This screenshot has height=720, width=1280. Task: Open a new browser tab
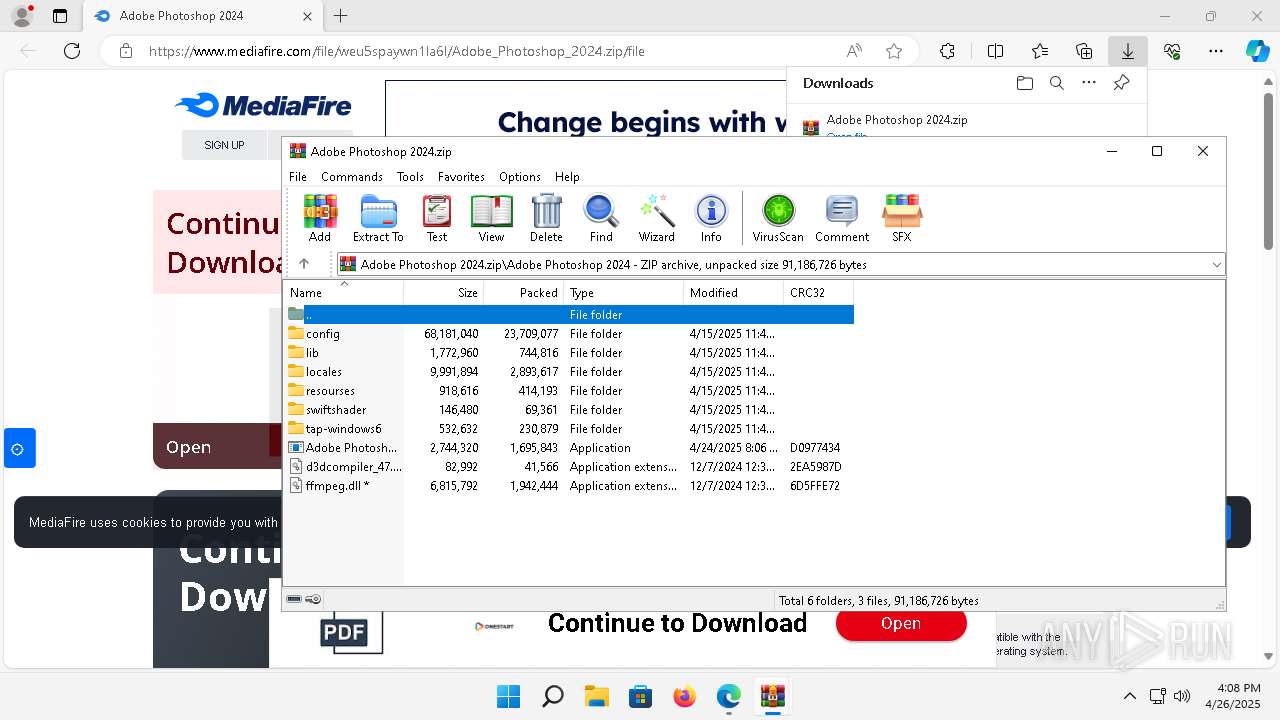click(341, 16)
